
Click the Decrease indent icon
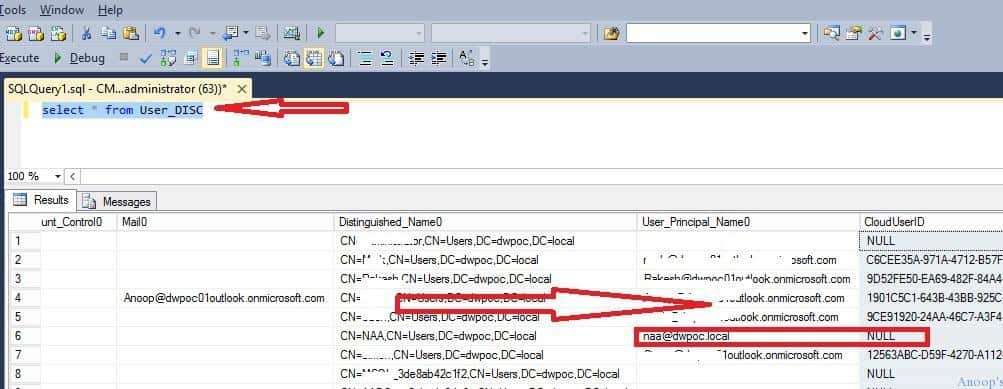click(416, 59)
